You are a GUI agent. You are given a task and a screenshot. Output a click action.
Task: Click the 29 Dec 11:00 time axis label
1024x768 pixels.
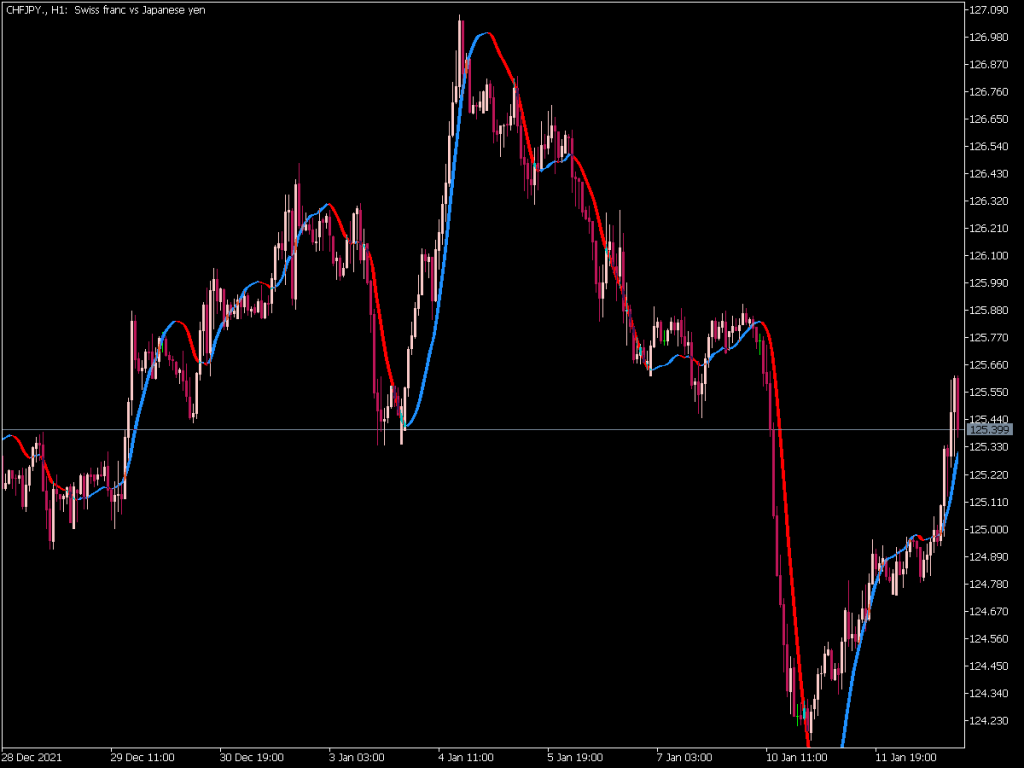[143, 757]
